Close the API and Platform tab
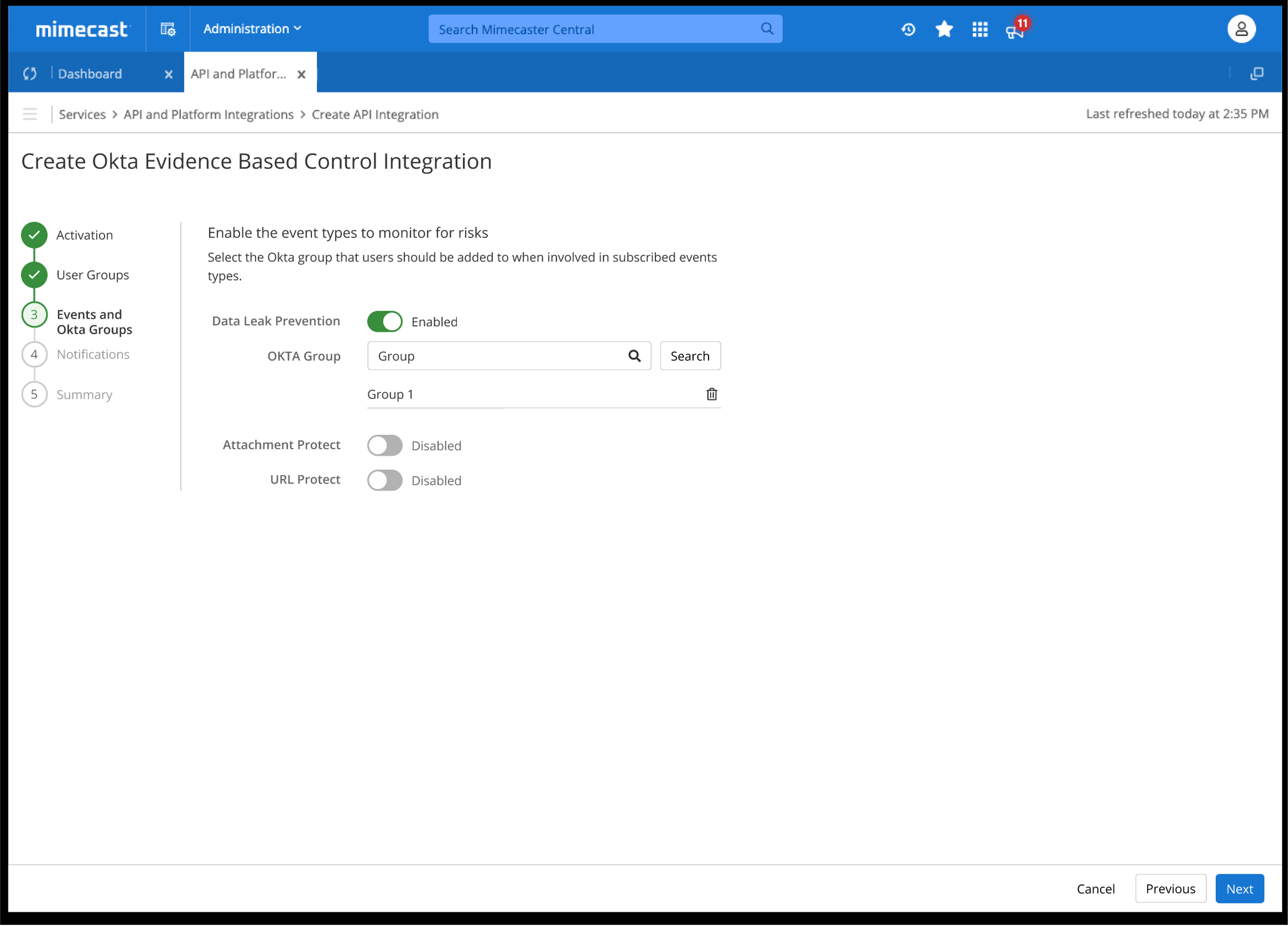The width and height of the screenshot is (1288, 926). pyautogui.click(x=302, y=75)
